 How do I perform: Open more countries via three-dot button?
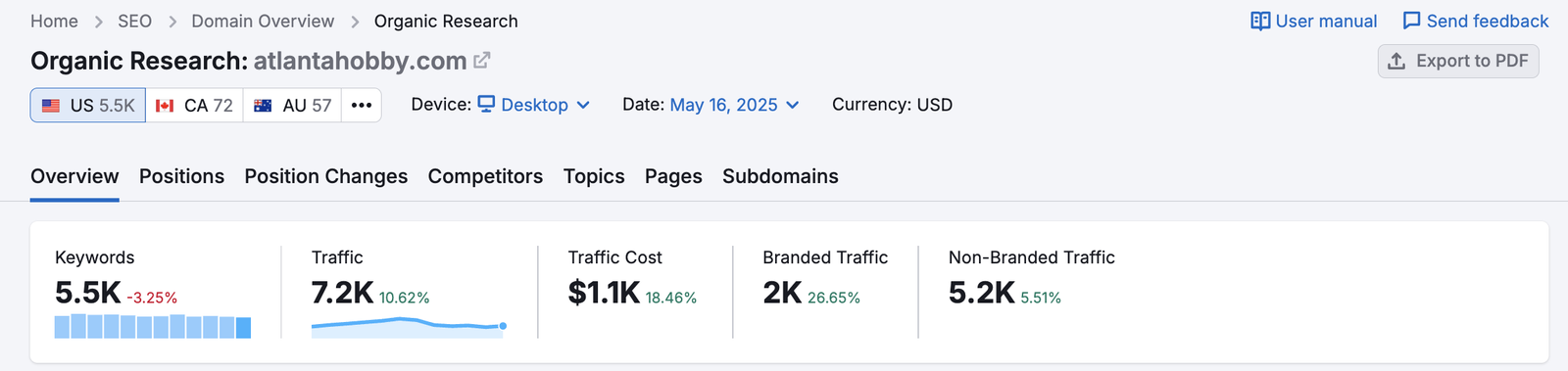362,105
